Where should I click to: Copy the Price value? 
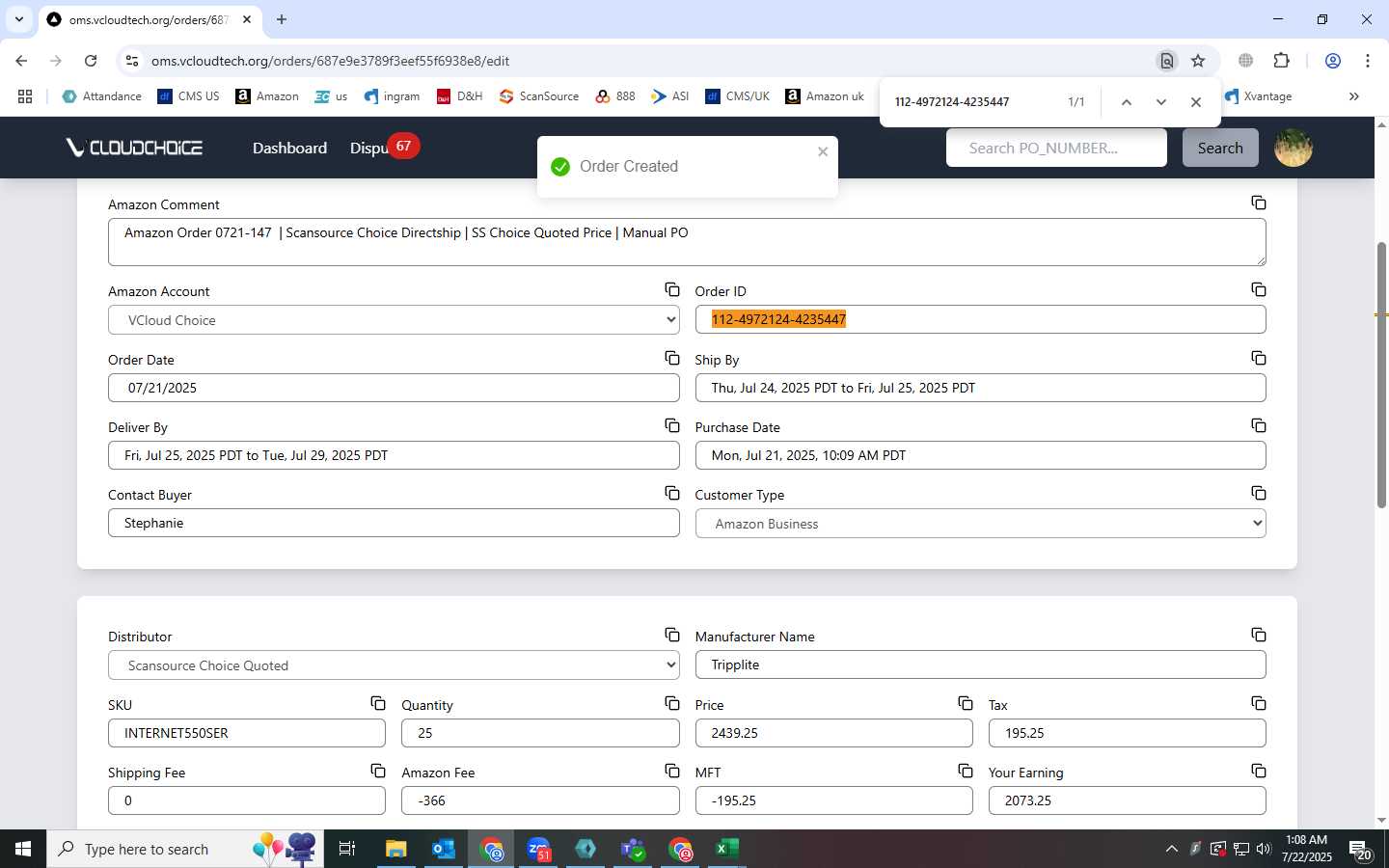coord(966,703)
